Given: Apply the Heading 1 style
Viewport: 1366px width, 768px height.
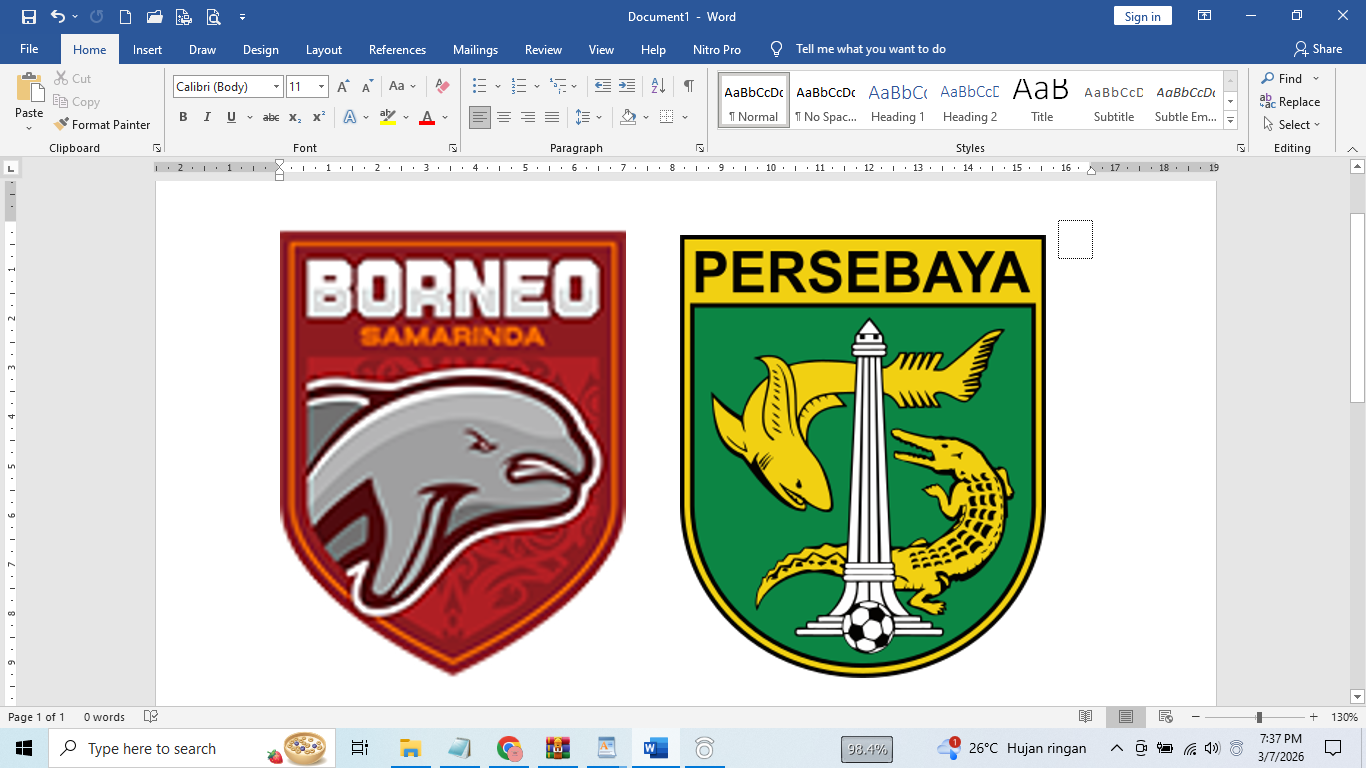Looking at the screenshot, I should (897, 100).
